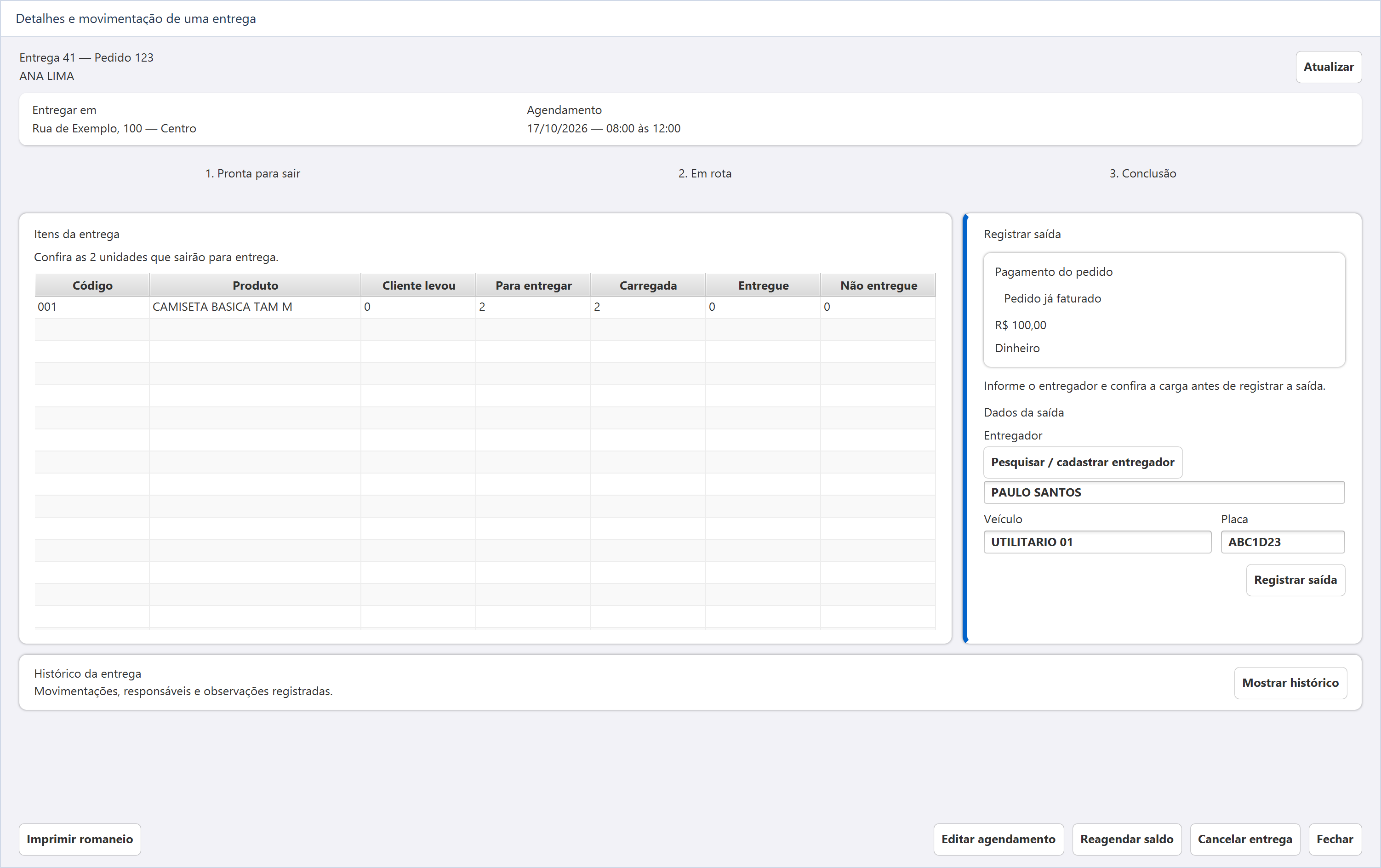Click the Não entregue column header
Screen dimensions: 1381x868
click(879, 286)
